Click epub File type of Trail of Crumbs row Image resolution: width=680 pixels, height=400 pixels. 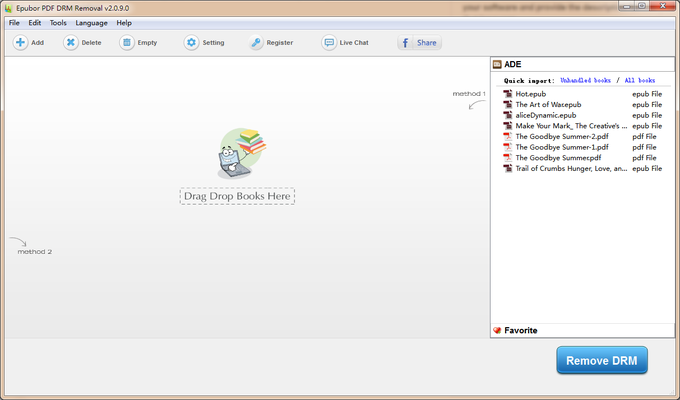click(x=647, y=168)
